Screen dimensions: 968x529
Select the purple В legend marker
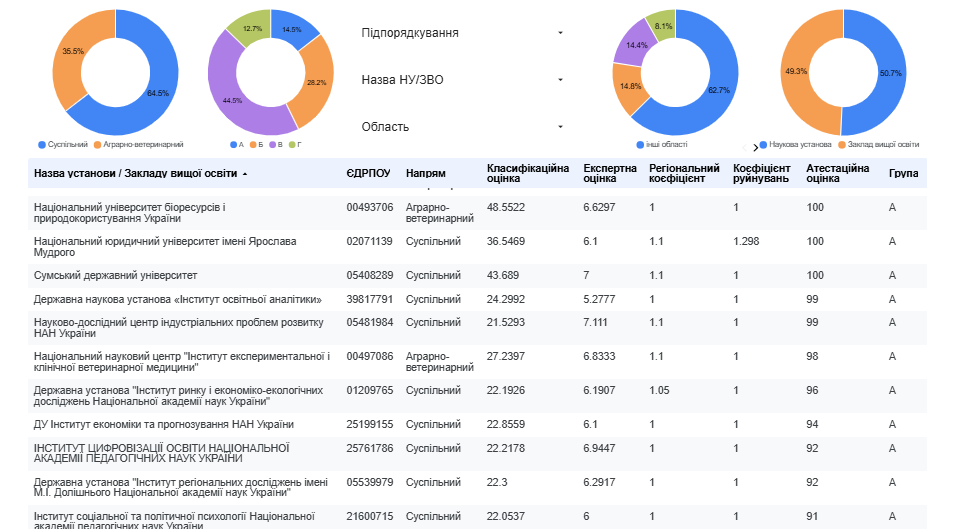[x=272, y=144]
